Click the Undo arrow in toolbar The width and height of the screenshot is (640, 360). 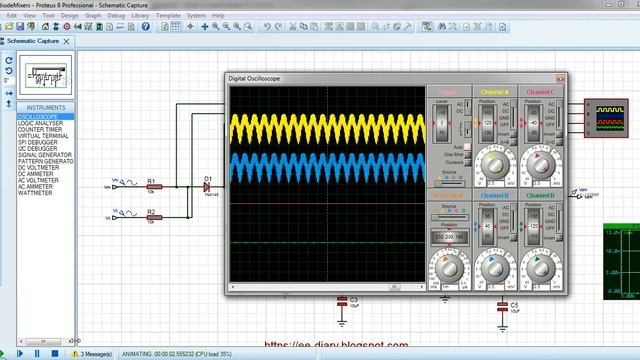(267, 27)
